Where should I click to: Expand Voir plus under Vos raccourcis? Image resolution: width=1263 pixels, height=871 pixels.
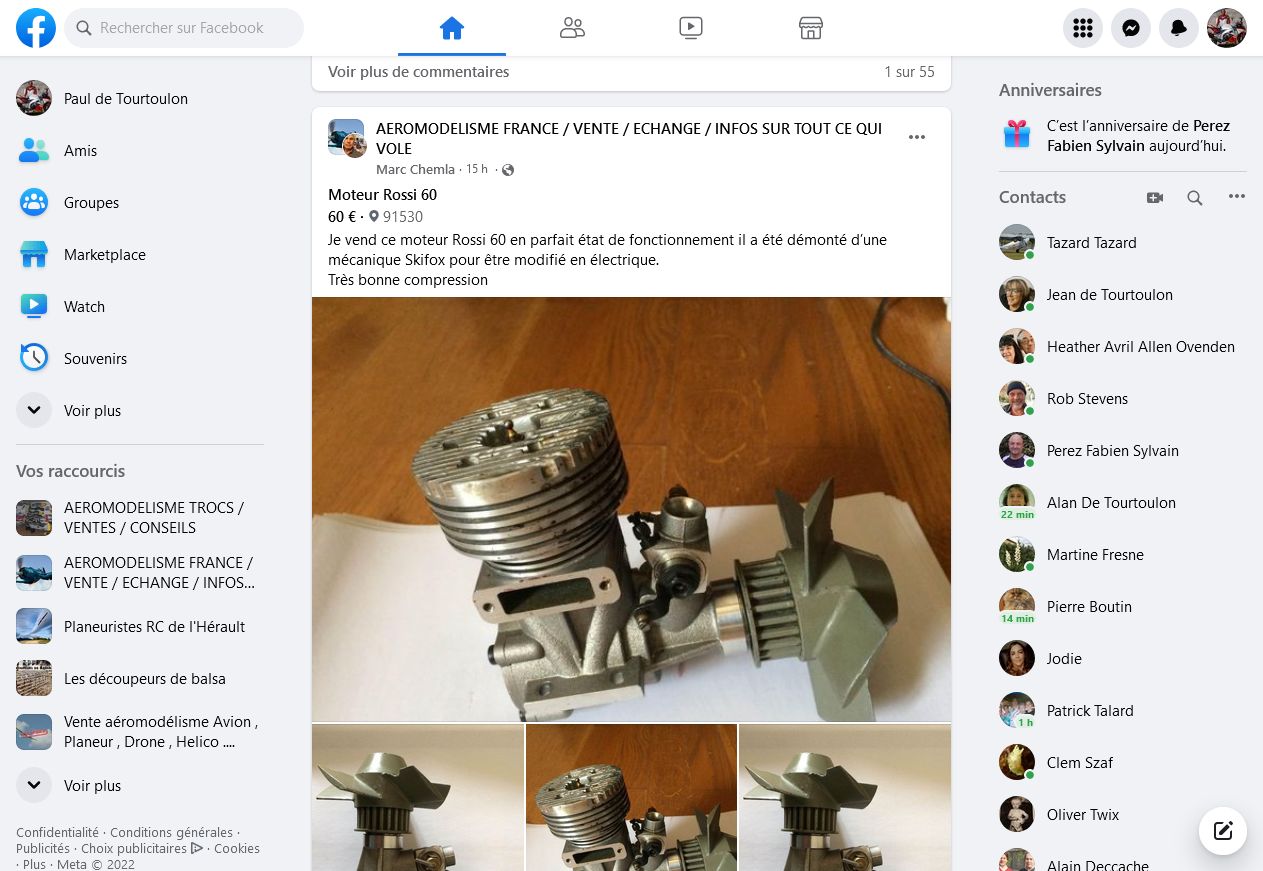tap(140, 785)
